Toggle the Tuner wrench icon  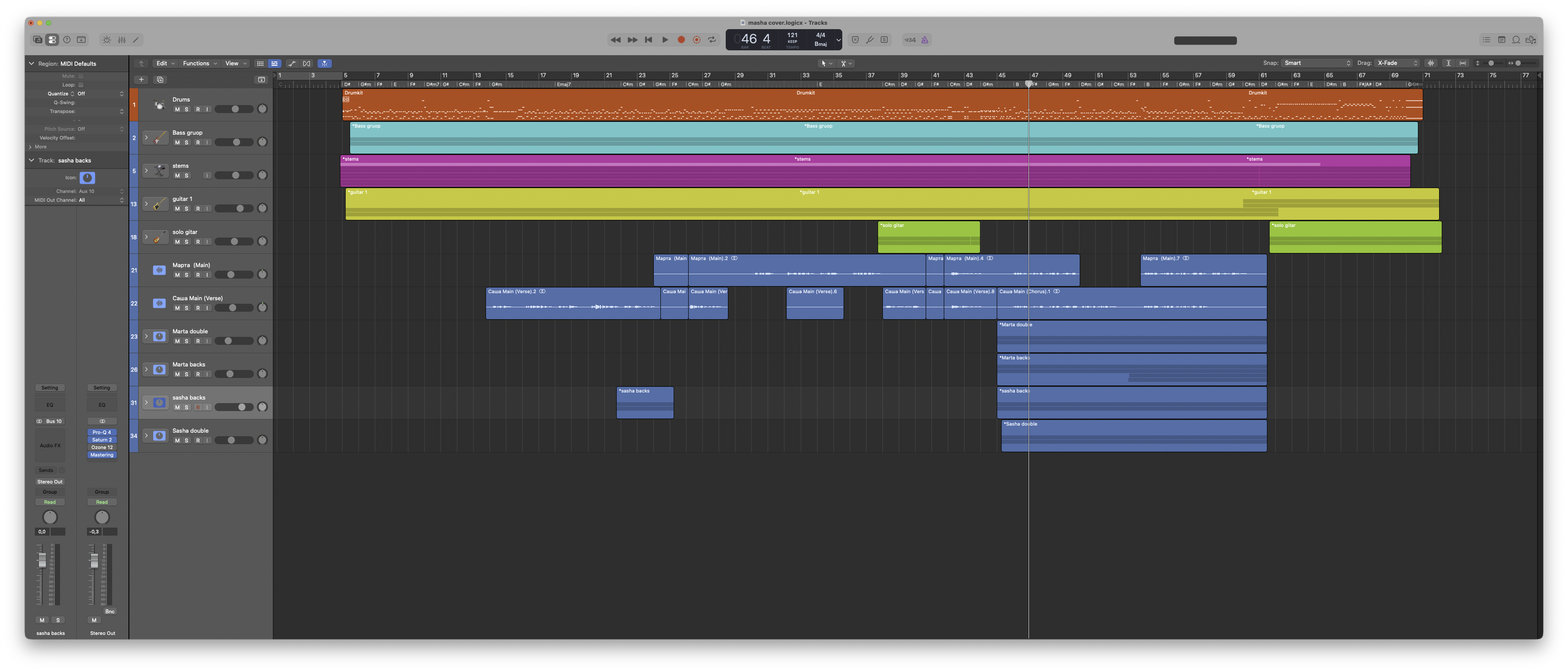coord(870,40)
